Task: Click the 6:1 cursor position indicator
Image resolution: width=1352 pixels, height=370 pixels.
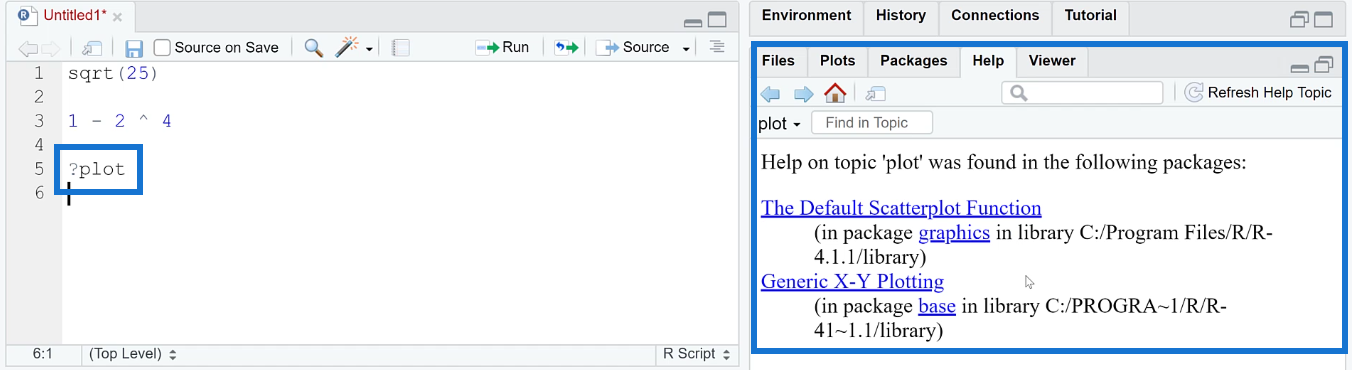Action: point(43,354)
